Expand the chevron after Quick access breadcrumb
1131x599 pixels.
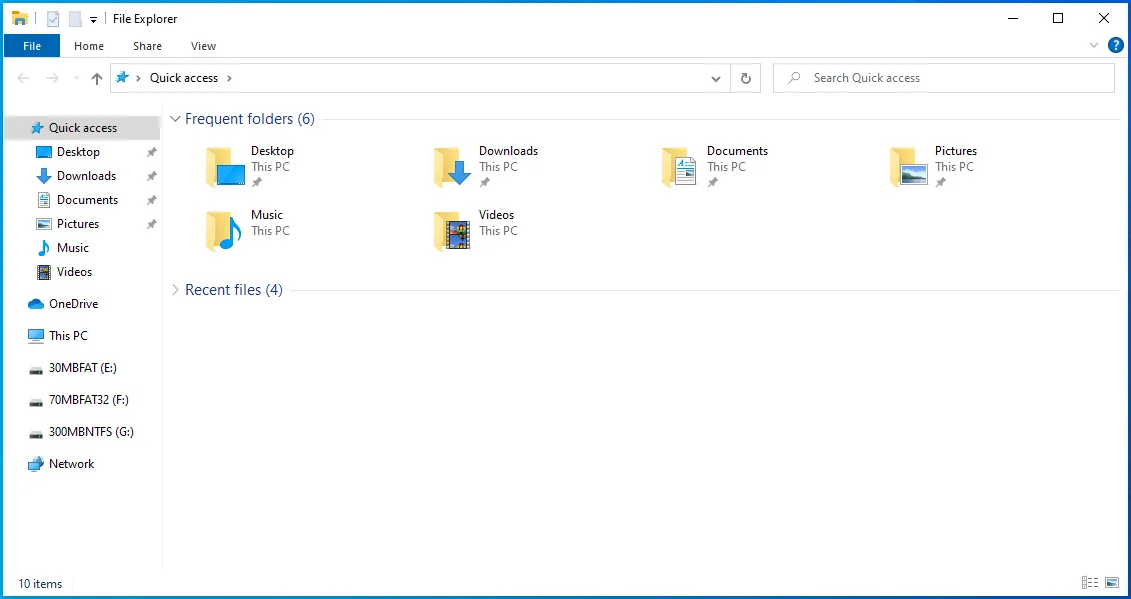(229, 78)
